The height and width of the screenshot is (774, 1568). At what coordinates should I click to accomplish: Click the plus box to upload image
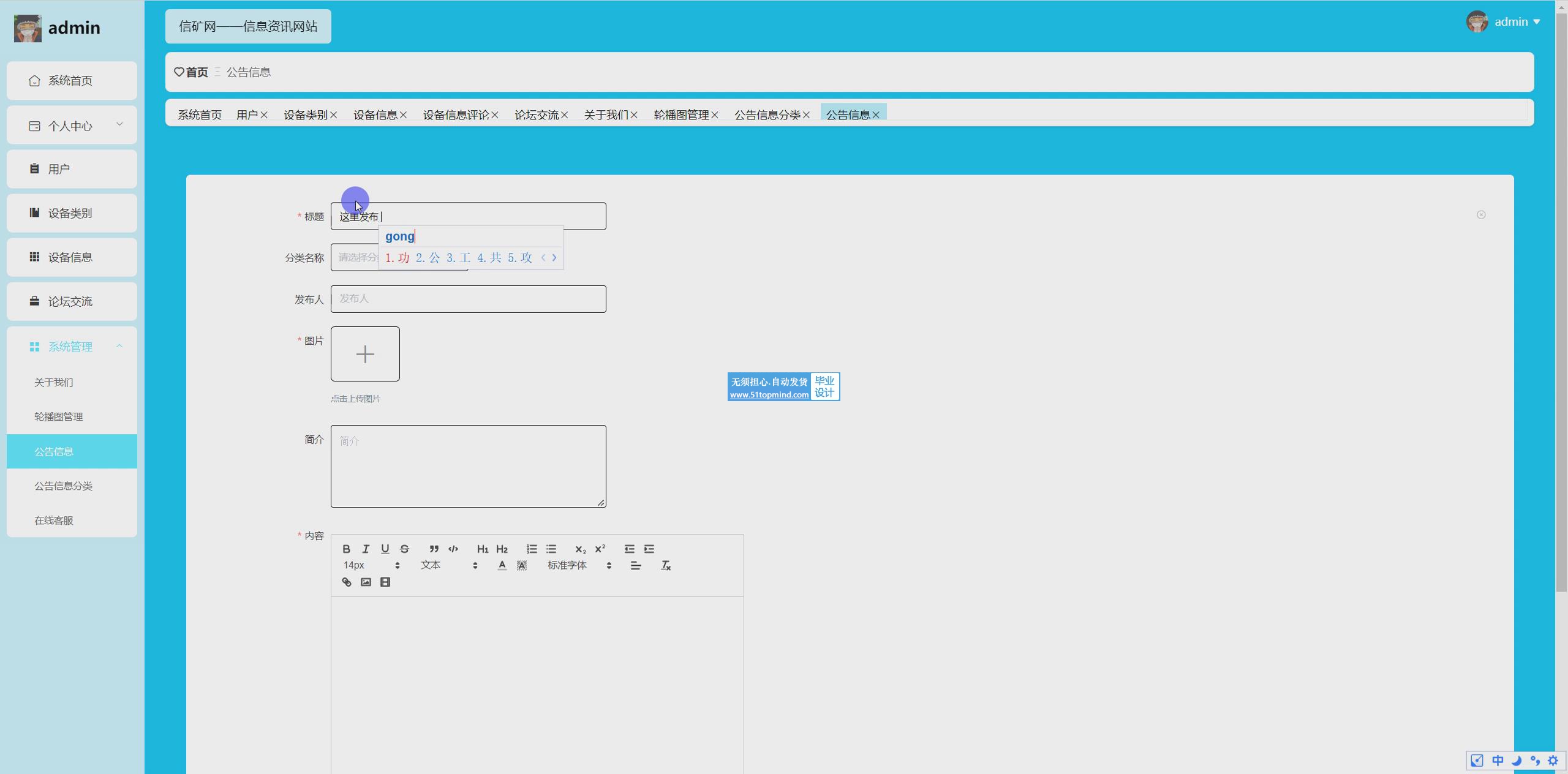coord(365,354)
